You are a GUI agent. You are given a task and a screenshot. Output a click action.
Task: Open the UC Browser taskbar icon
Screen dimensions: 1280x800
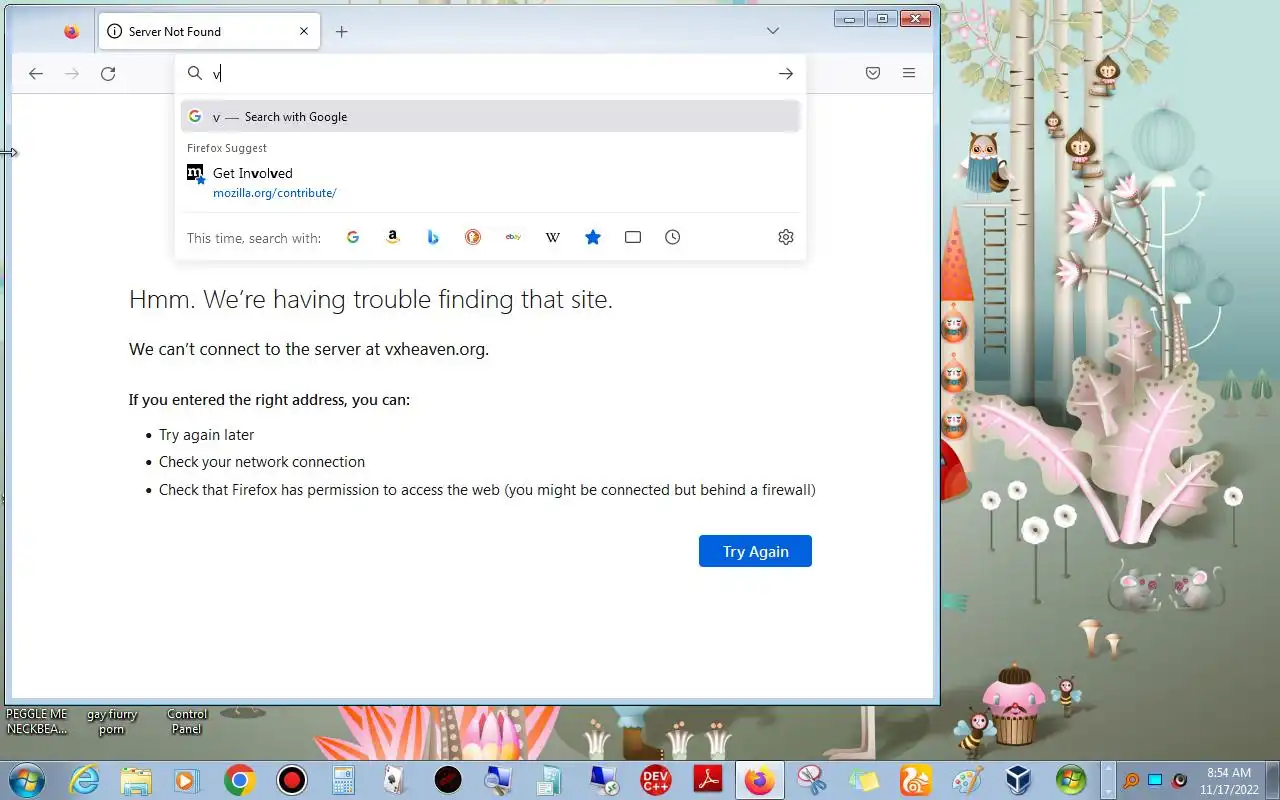point(915,780)
